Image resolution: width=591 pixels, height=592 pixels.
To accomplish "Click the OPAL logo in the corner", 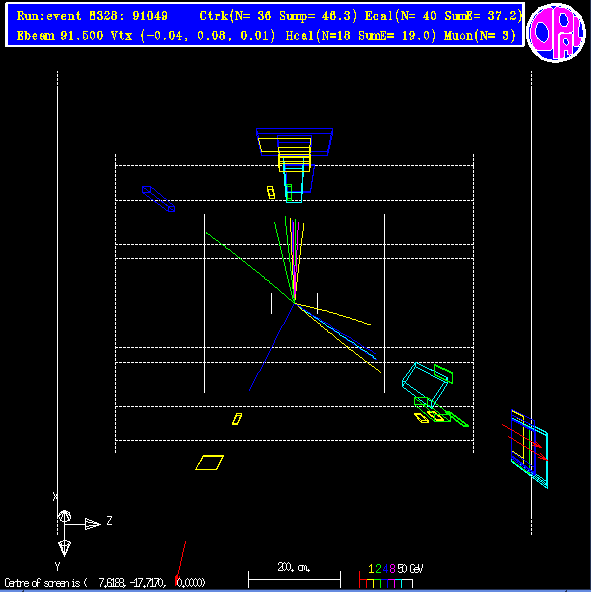I will (x=556, y=32).
